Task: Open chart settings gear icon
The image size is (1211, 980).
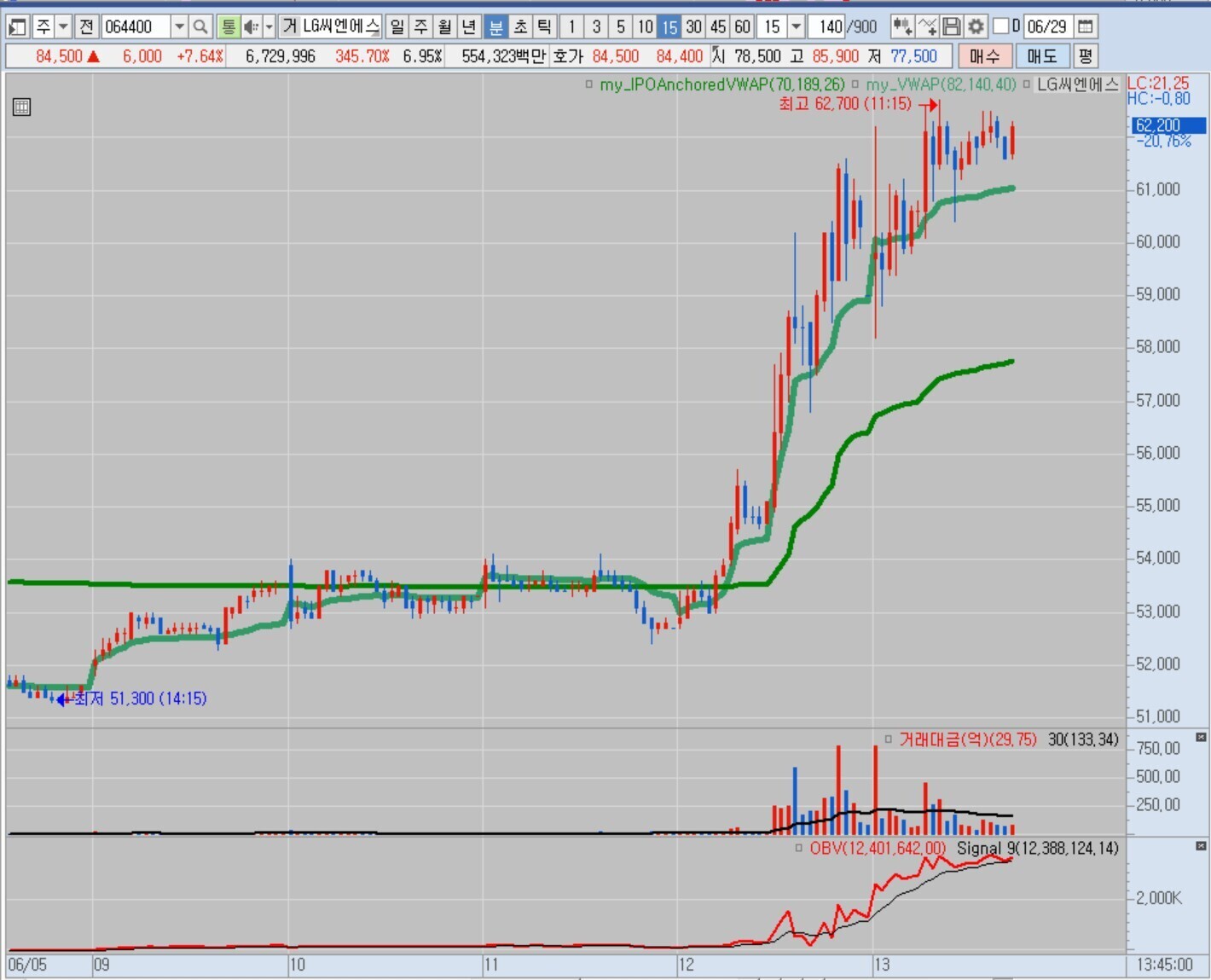Action: click(976, 27)
